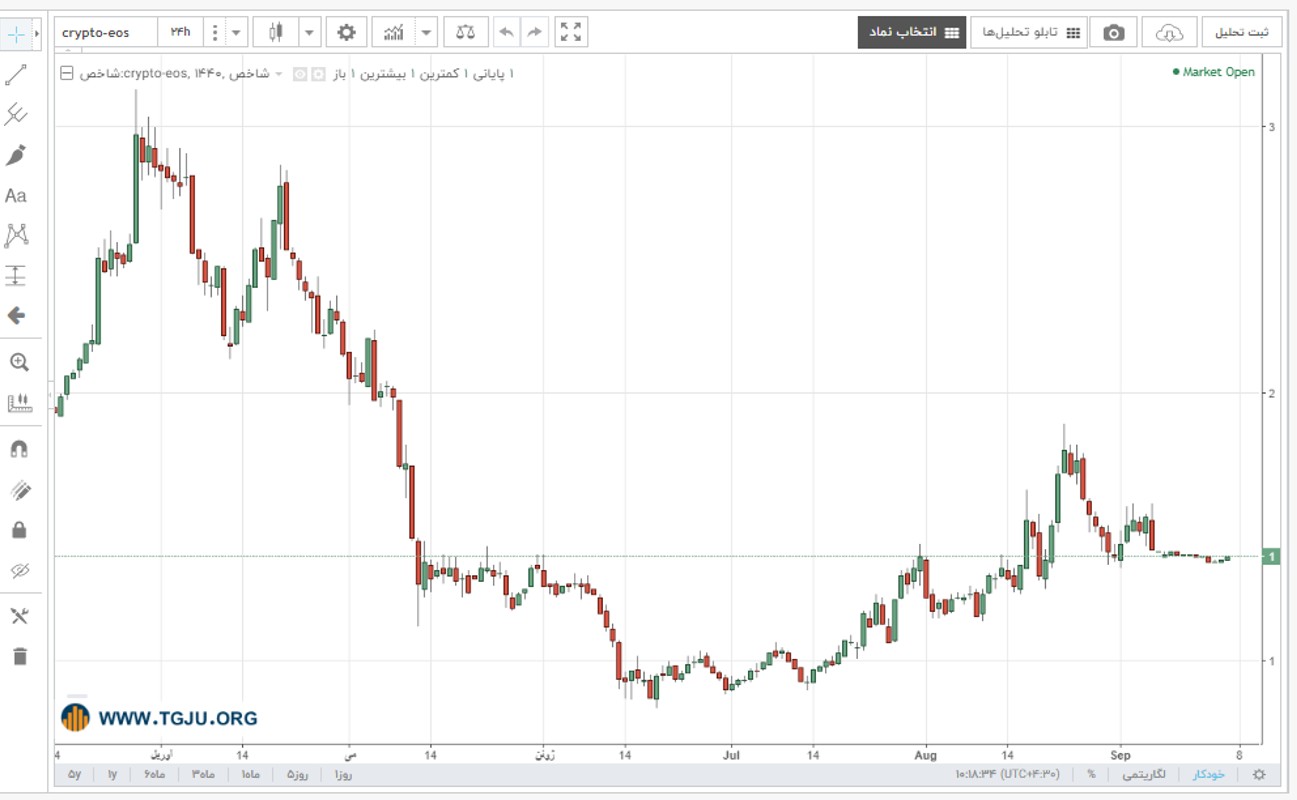Click the trash remove drawings icon

18,657
